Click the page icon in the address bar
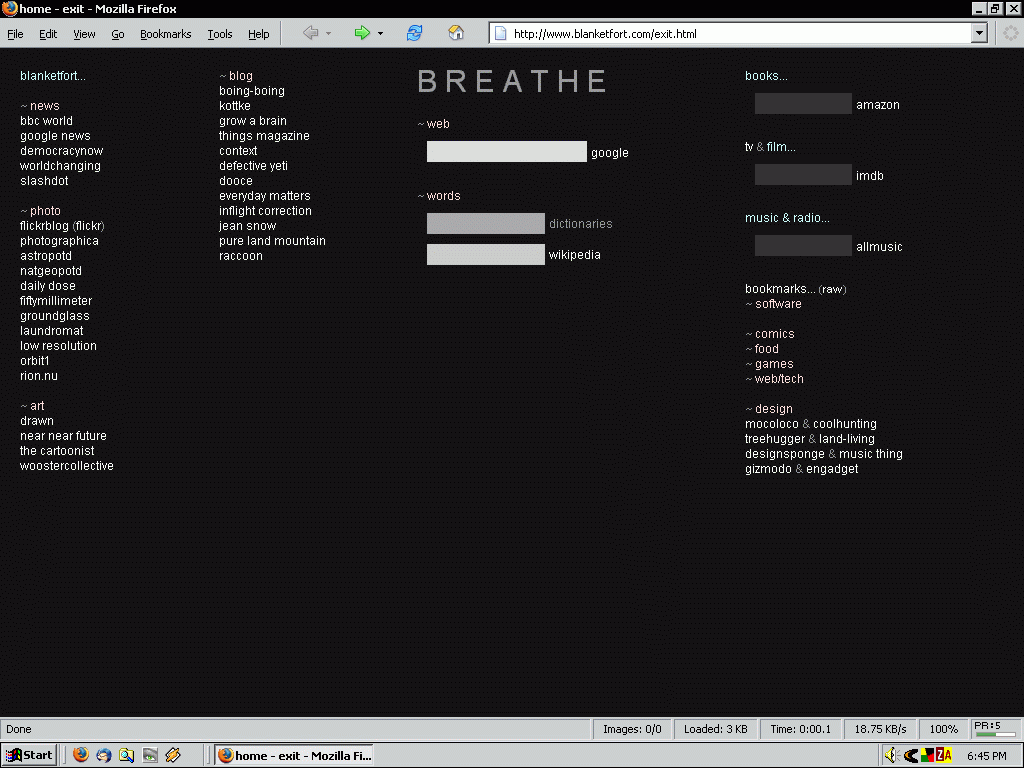This screenshot has height=768, width=1024. tap(500, 34)
